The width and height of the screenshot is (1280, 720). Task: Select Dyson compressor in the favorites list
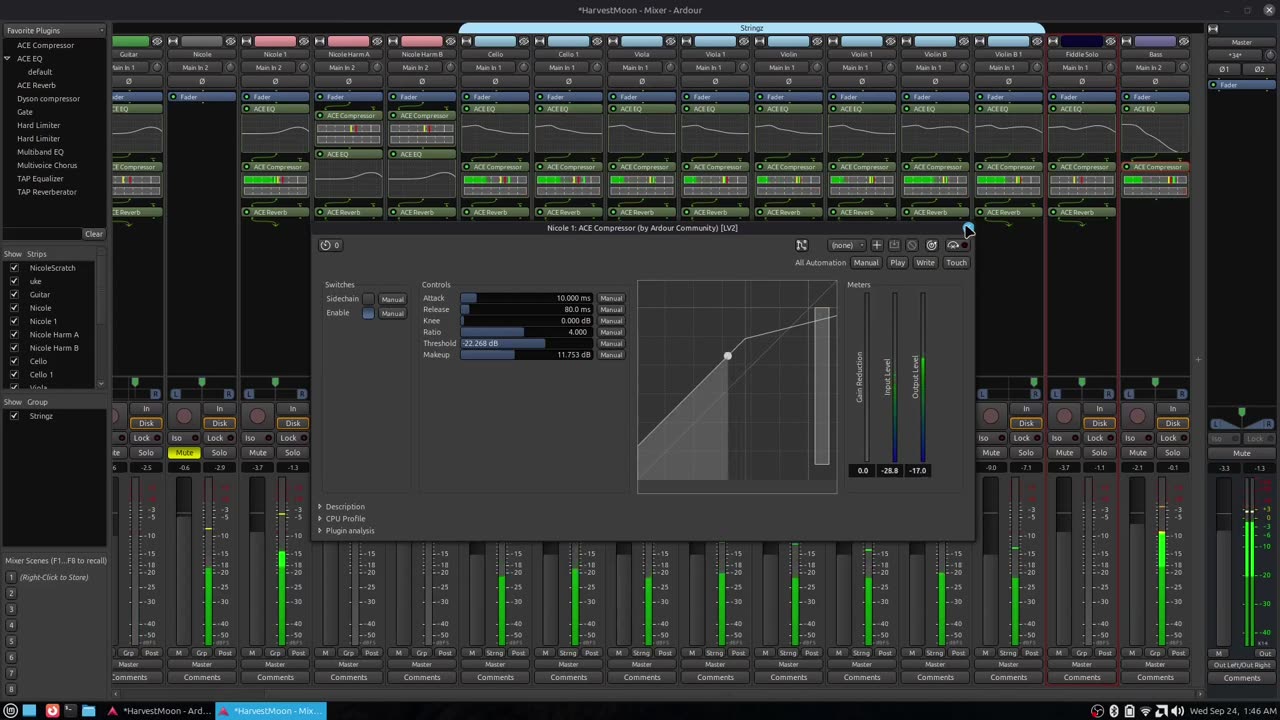coord(48,99)
